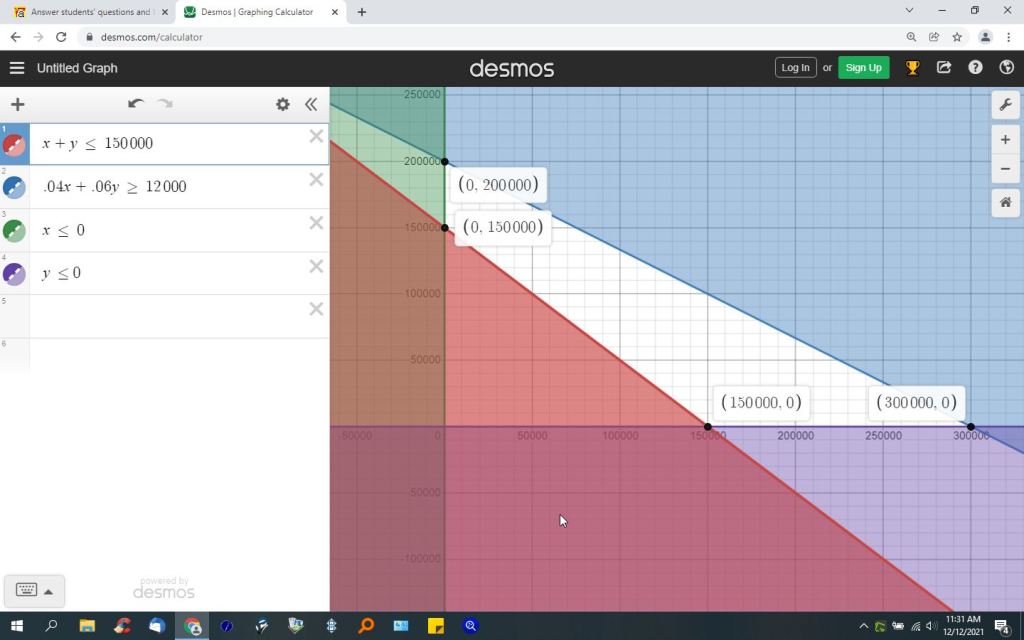Image resolution: width=1024 pixels, height=640 pixels.
Task: Undo the last change
Action: (136, 104)
